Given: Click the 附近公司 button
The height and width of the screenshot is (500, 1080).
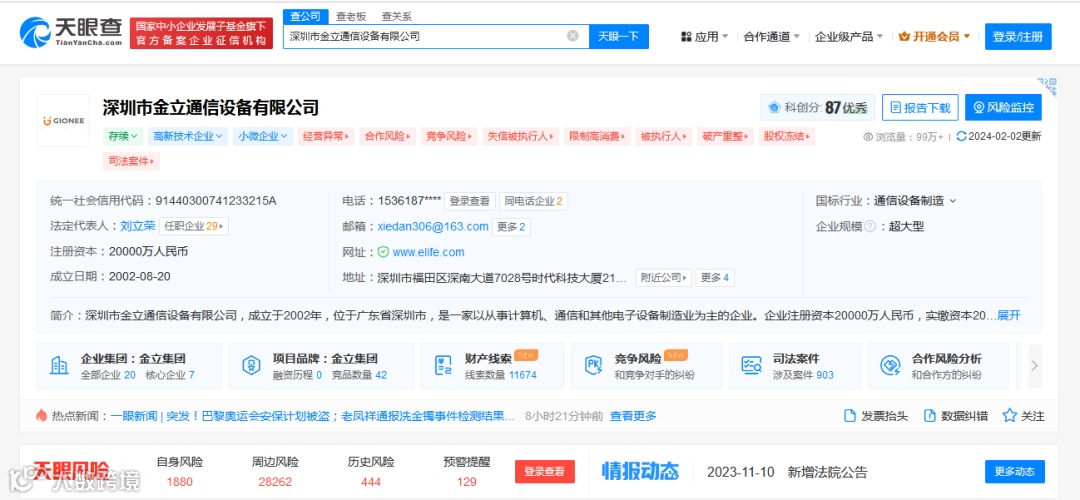Looking at the screenshot, I should point(664,278).
